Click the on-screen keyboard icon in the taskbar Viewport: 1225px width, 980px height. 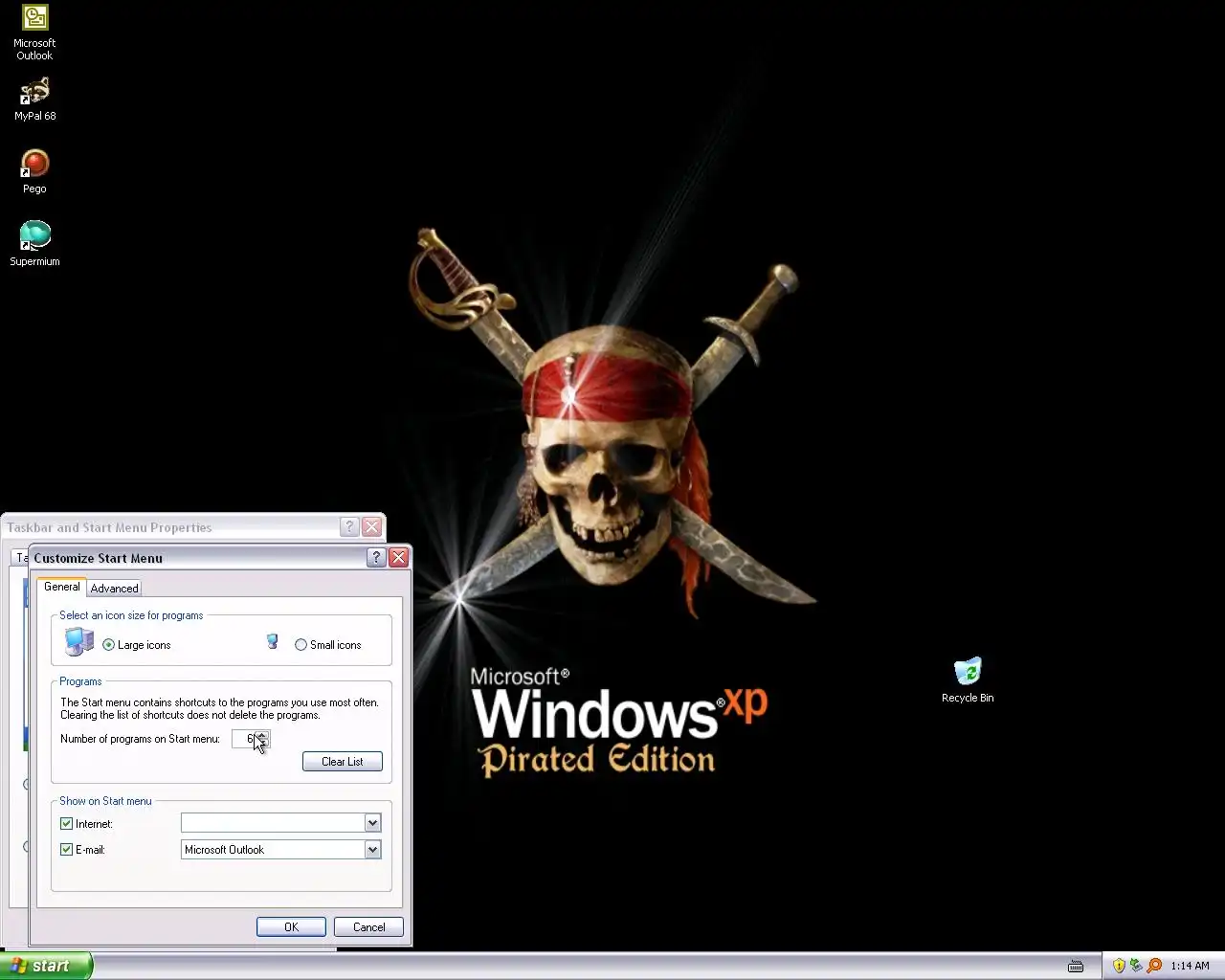tap(1076, 966)
